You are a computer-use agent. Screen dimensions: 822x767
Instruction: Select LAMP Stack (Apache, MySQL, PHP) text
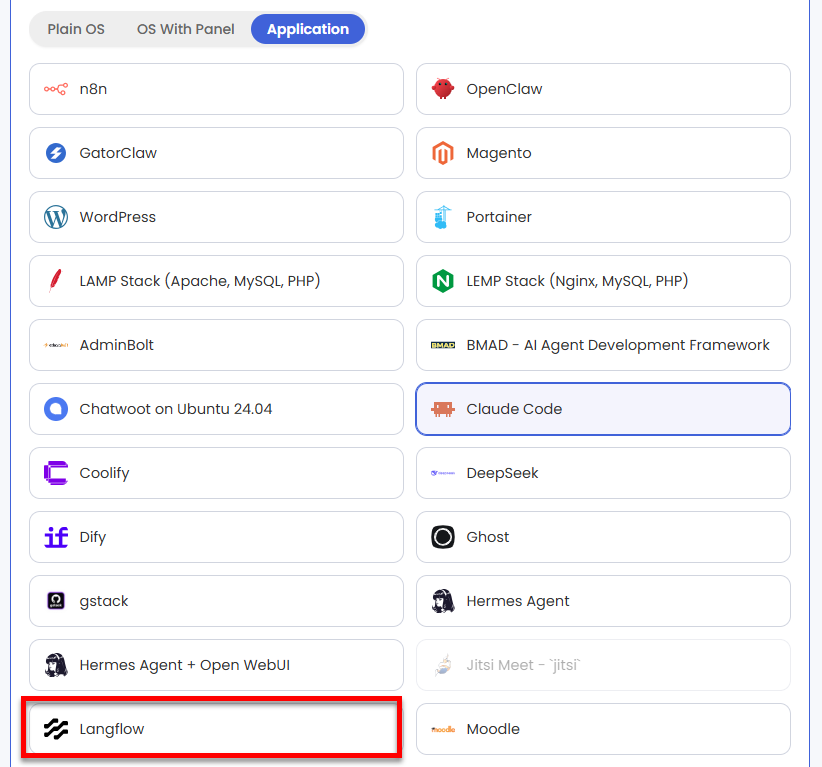200,281
